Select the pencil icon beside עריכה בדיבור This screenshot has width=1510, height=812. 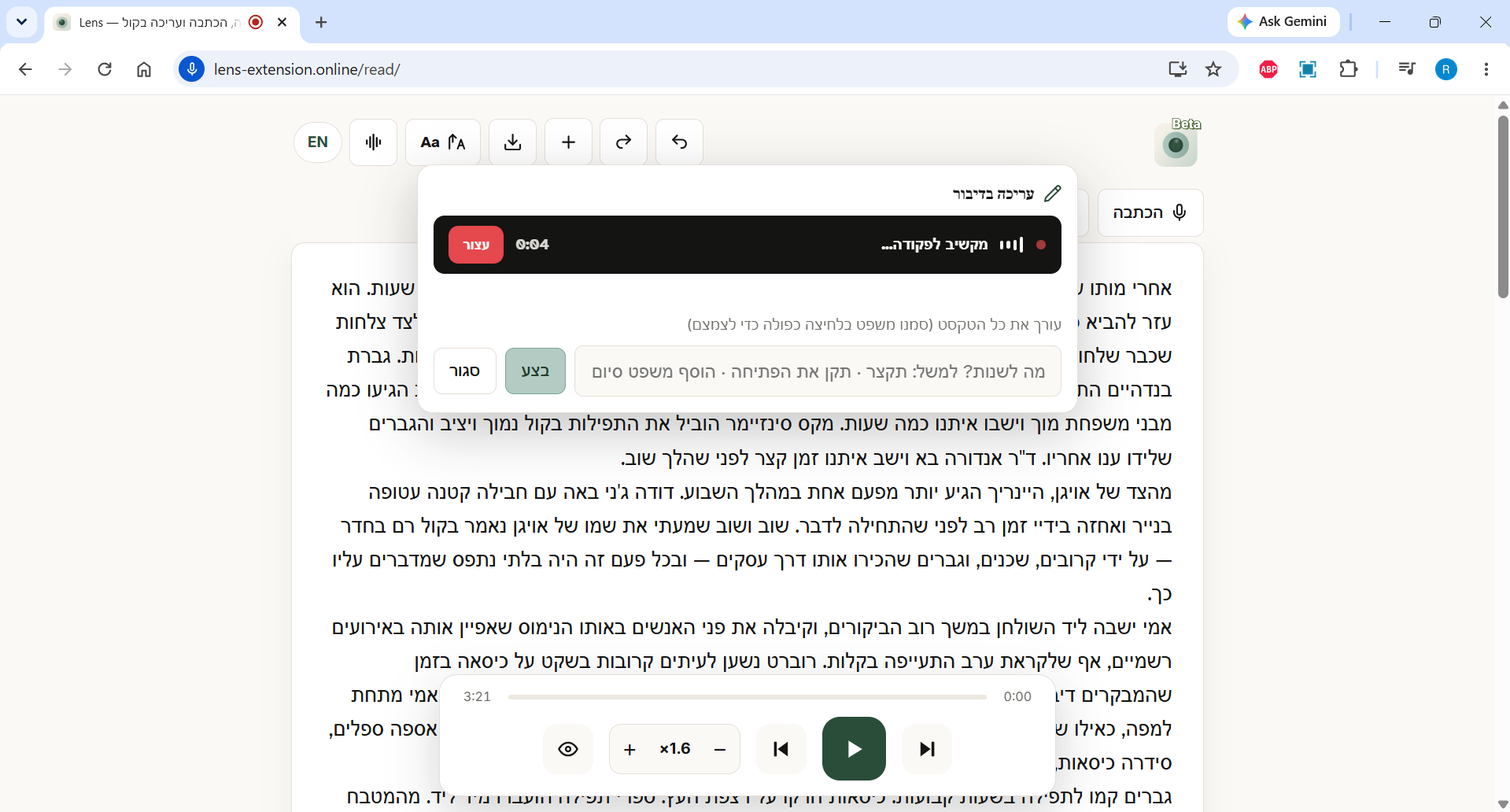click(x=1052, y=194)
